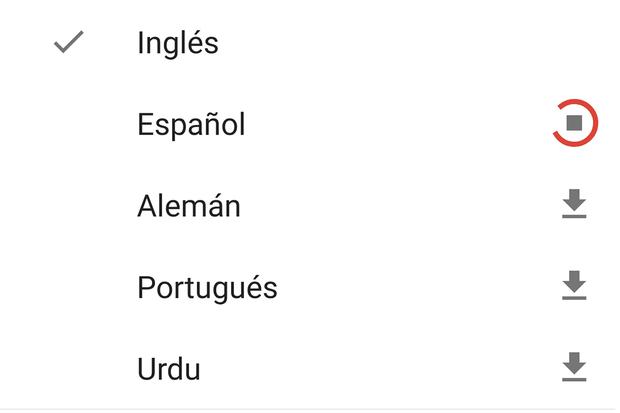Click the Español label text
620x413 pixels.
(x=191, y=125)
